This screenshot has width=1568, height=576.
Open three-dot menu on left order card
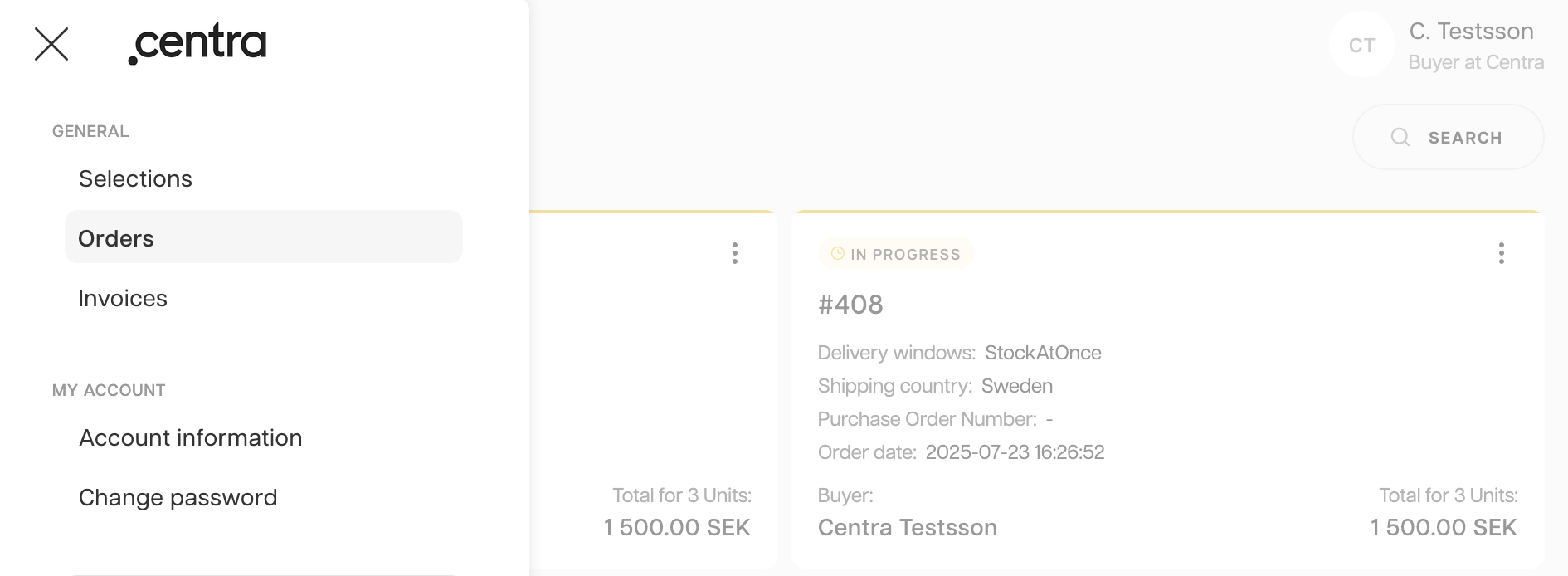734,253
